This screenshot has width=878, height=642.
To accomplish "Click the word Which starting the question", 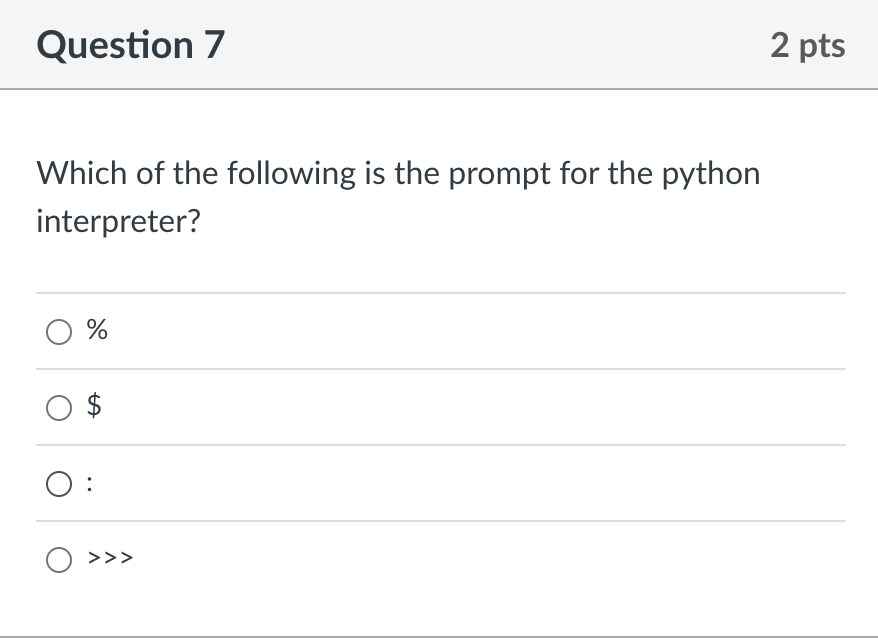I will (81, 173).
